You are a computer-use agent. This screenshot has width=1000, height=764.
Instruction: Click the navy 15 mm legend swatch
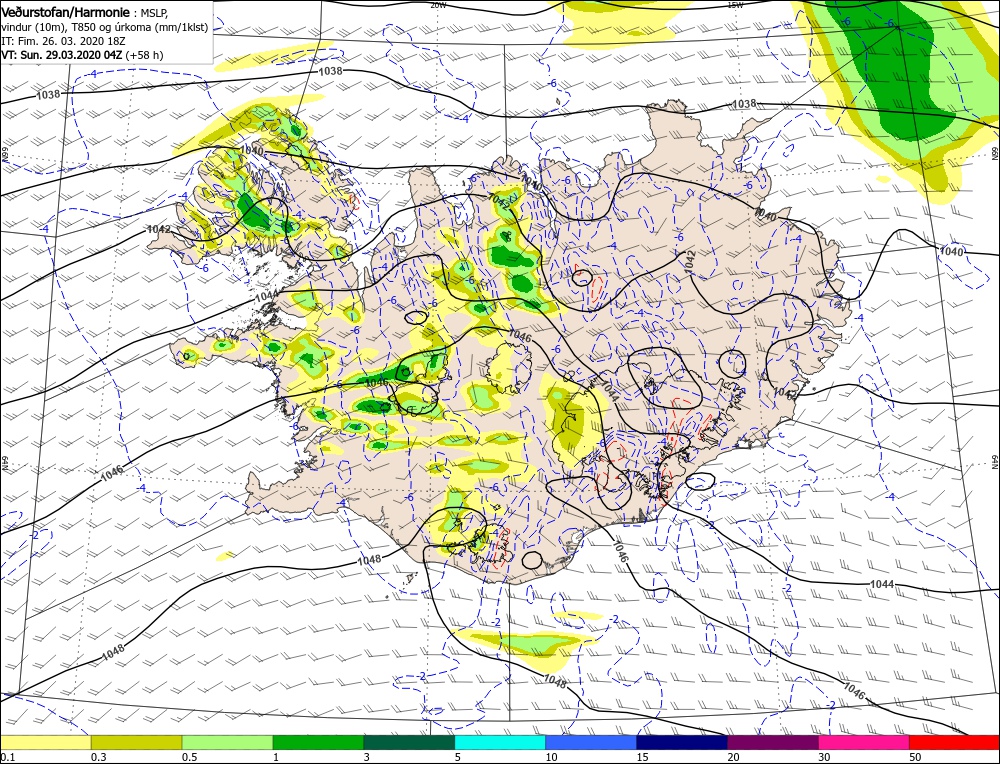(x=682, y=742)
